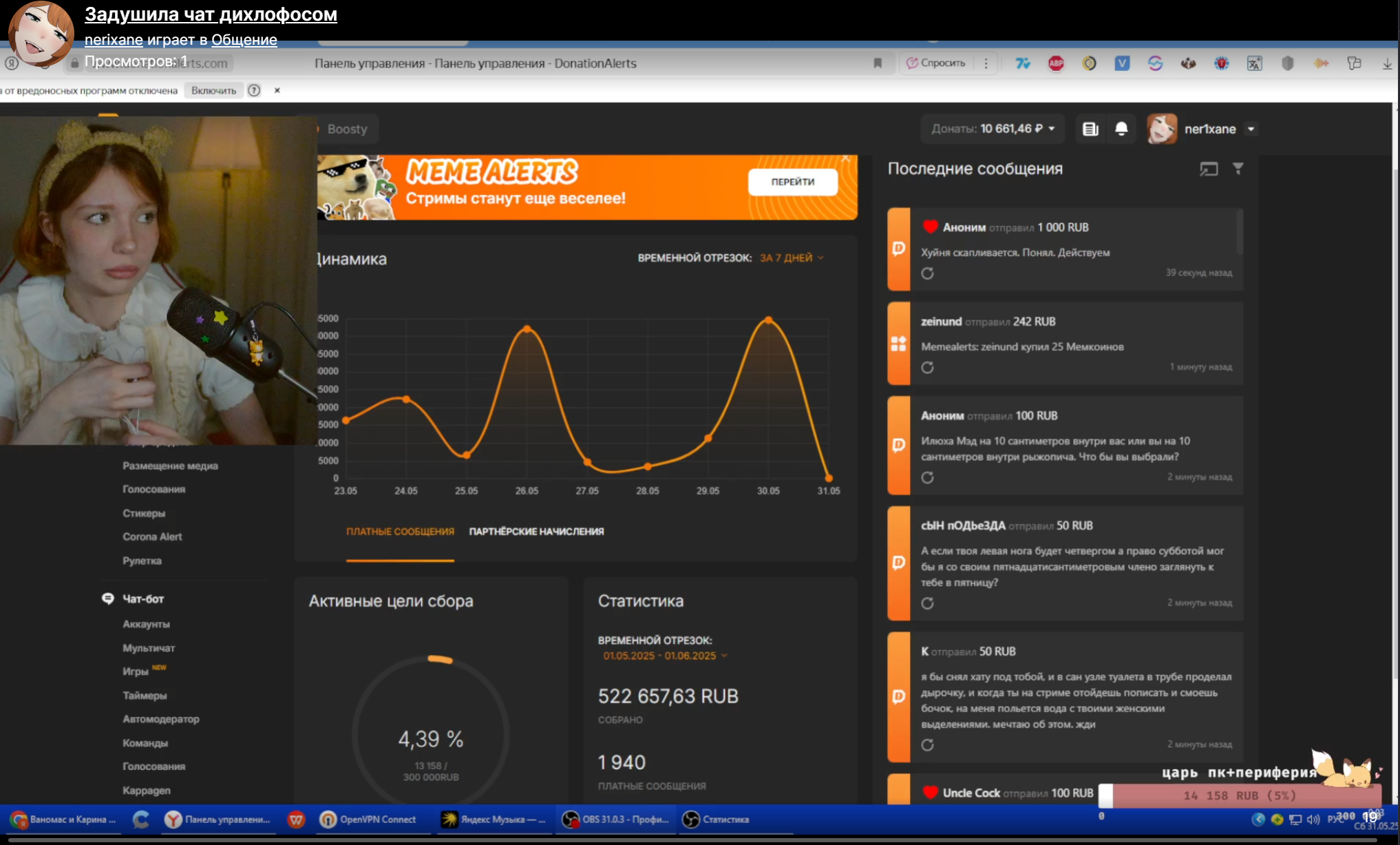The image size is (1400, 845).
Task: Open the Ваномас и Карина Chrome taskbar item
Action: (x=64, y=820)
